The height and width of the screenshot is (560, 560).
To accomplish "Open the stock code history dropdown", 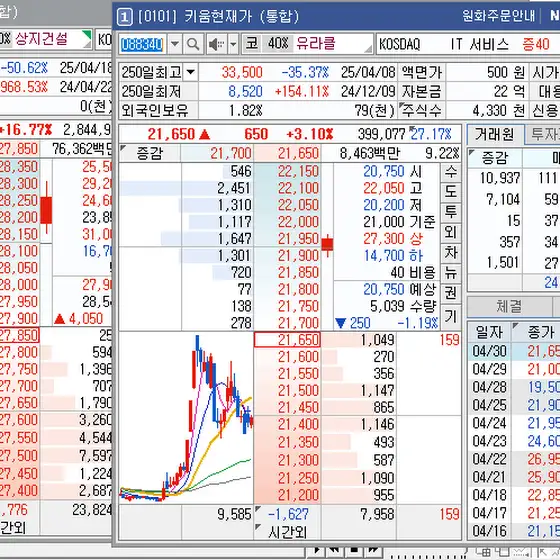I will click(175, 44).
